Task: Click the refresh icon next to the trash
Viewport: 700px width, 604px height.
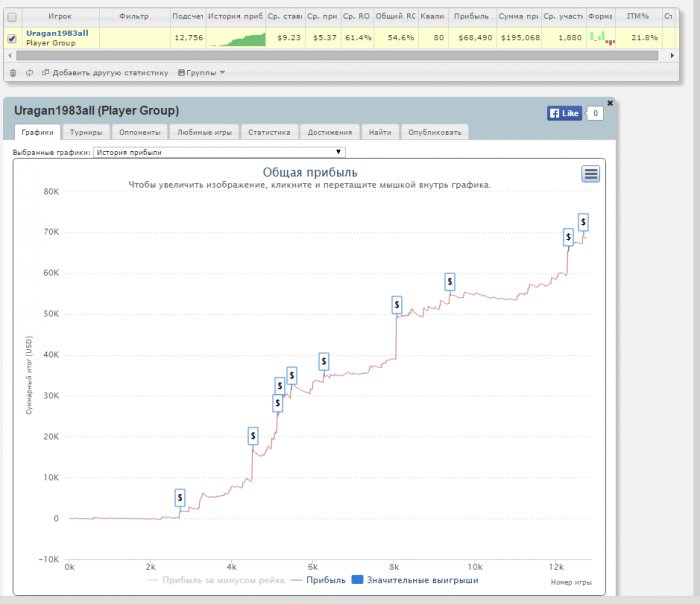Action: click(29, 73)
